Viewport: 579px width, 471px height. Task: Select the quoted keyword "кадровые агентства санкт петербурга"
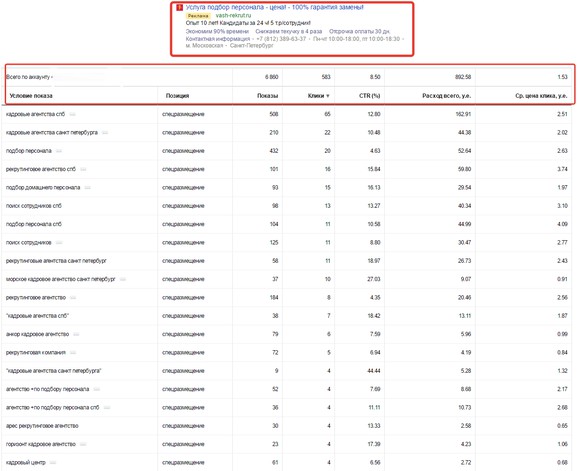click(x=54, y=371)
